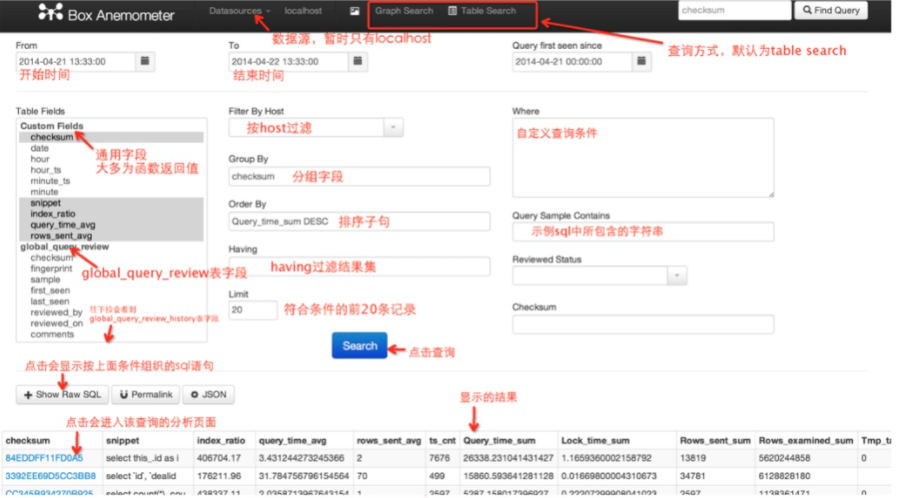Image resolution: width=904 pixels, height=498 pixels.
Task: Click the index_ratio column header
Action: coord(221,440)
